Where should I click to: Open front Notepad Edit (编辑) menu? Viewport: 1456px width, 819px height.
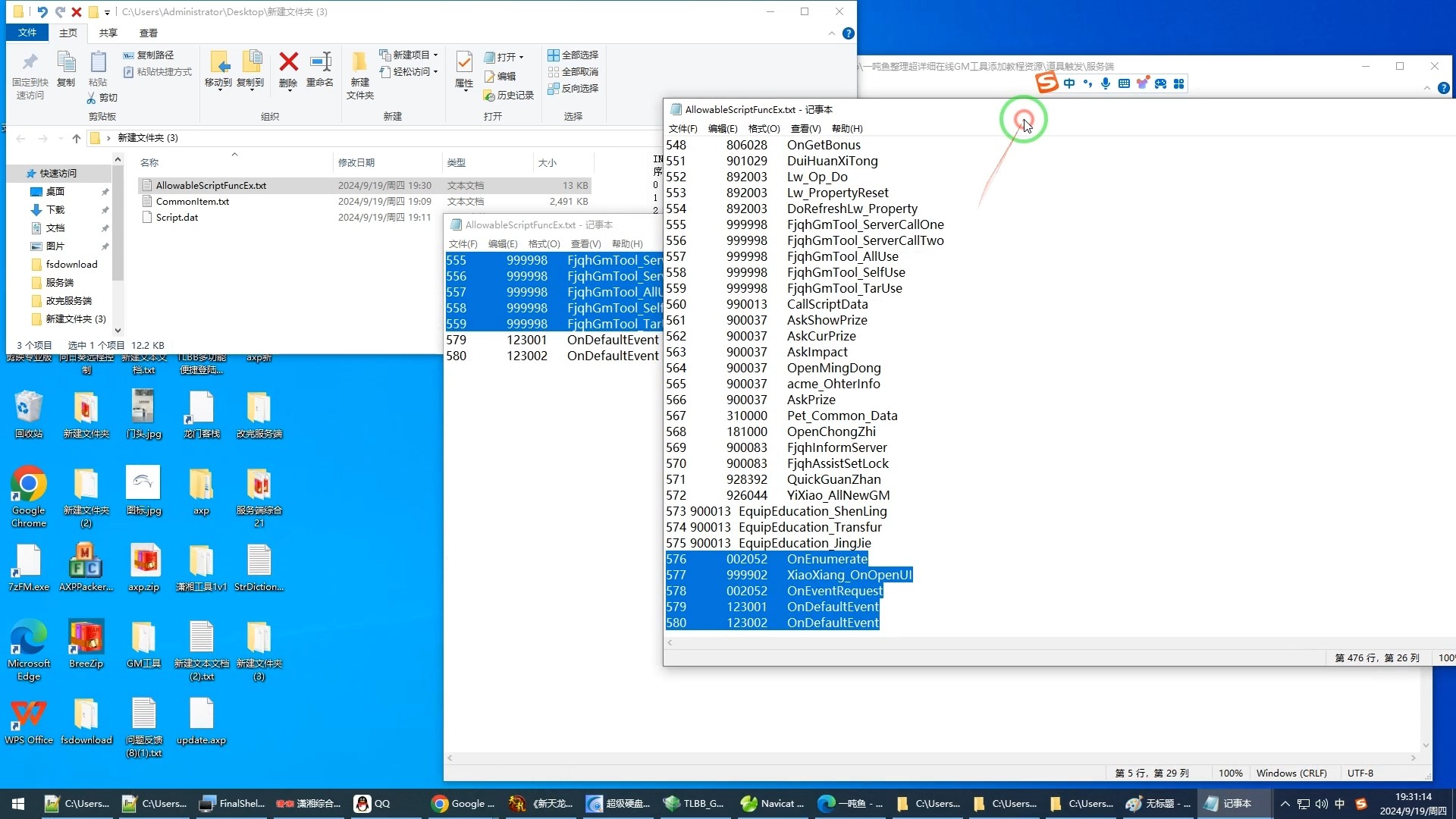tap(722, 128)
